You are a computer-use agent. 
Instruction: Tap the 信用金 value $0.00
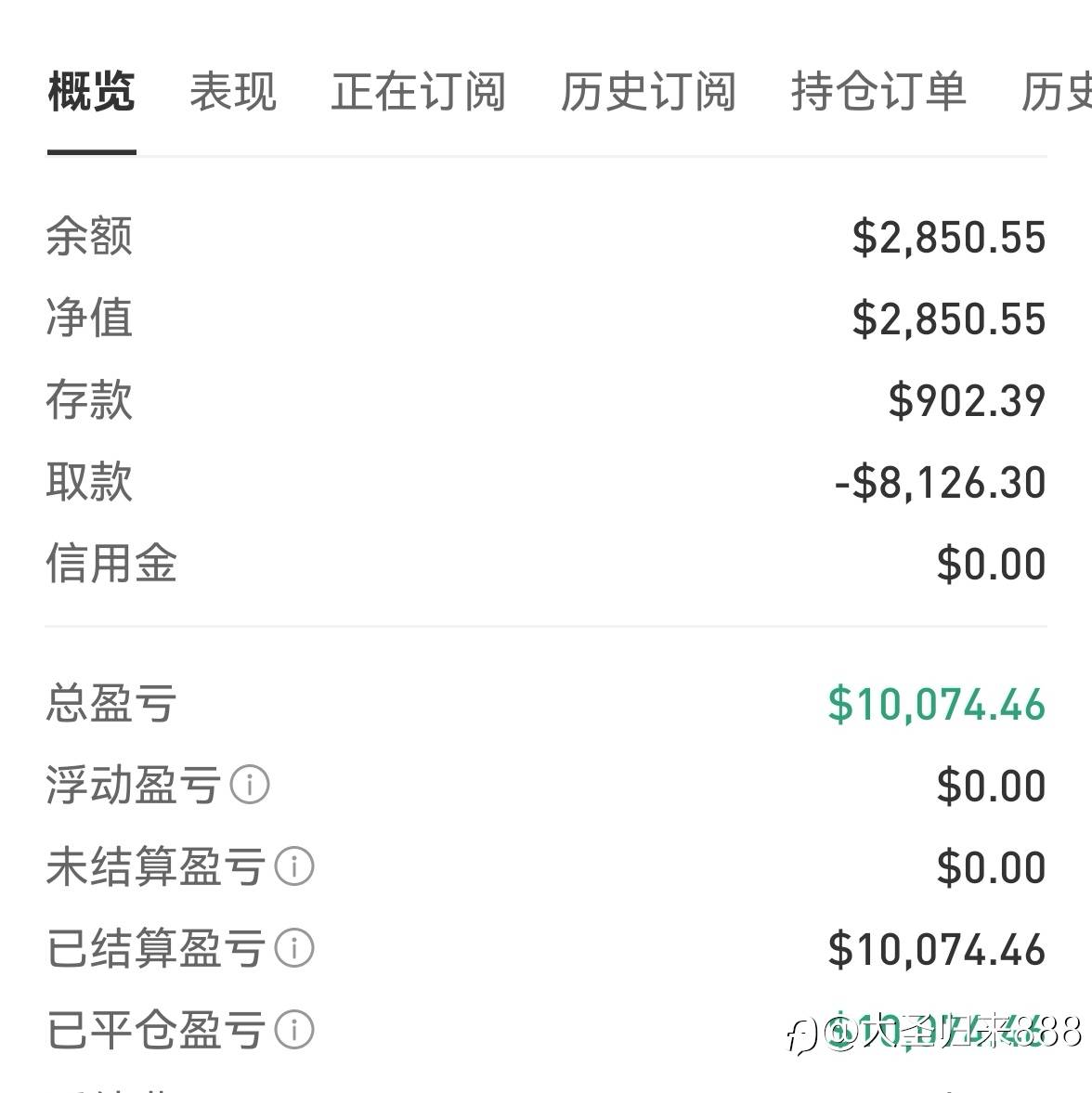click(x=991, y=565)
